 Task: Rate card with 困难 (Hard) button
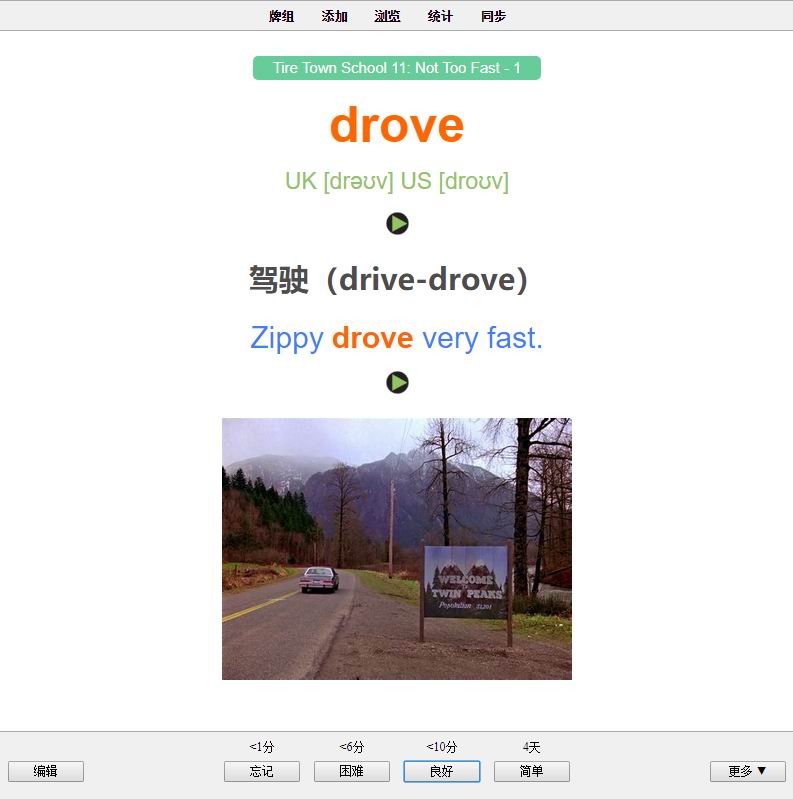[x=352, y=771]
